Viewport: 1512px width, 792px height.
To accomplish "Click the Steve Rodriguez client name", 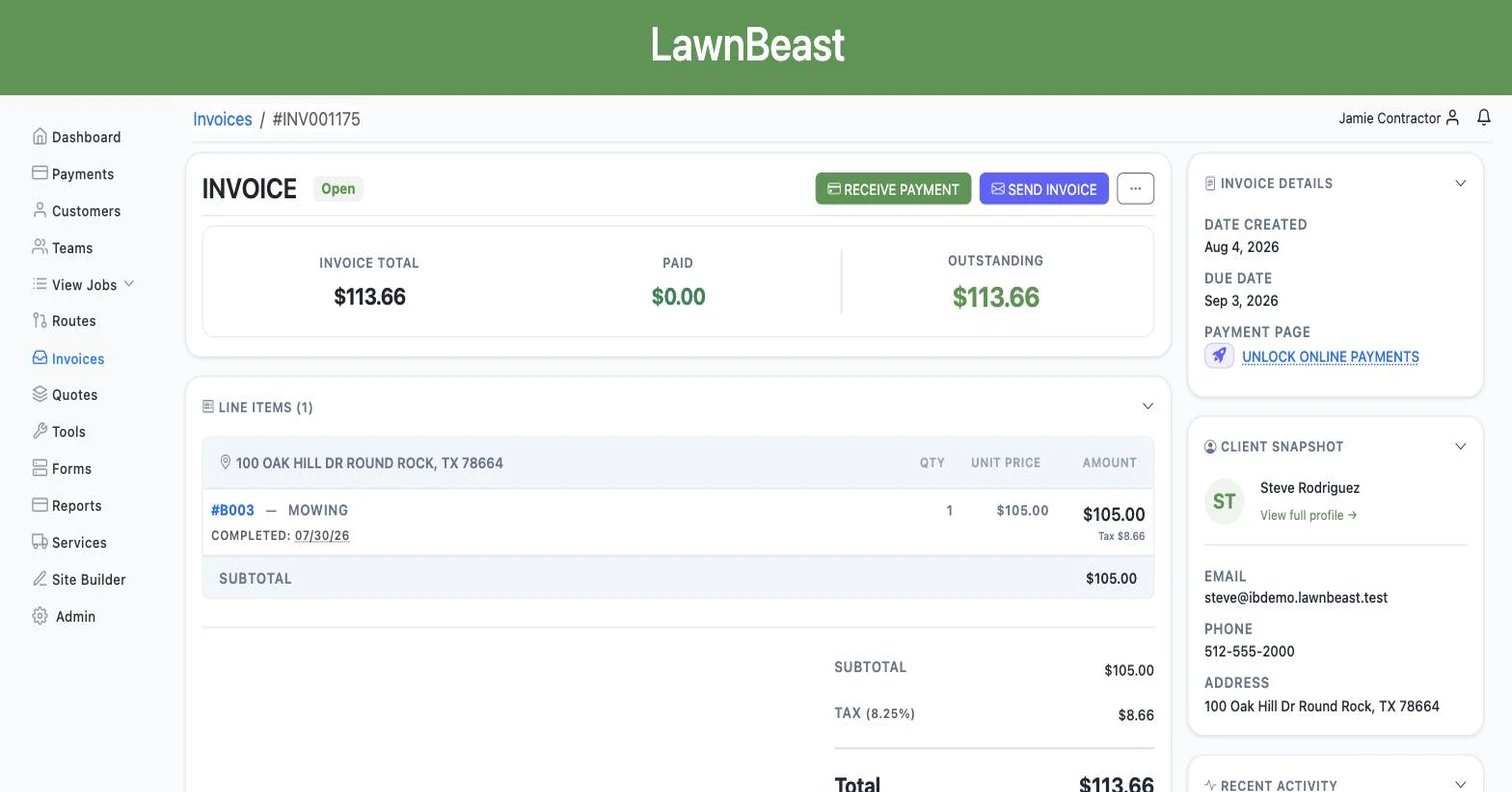I will point(1310,488).
